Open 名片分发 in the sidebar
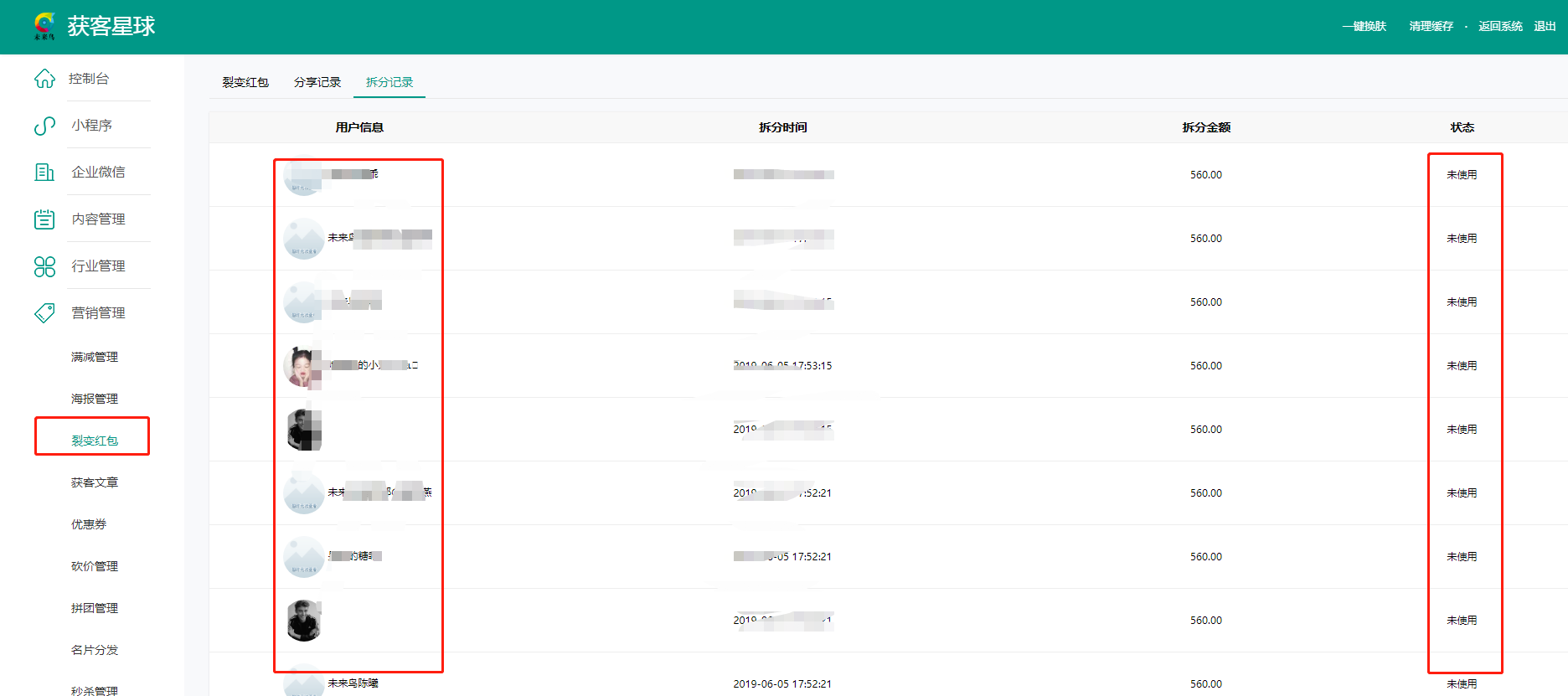This screenshot has width=1568, height=696. [95, 650]
